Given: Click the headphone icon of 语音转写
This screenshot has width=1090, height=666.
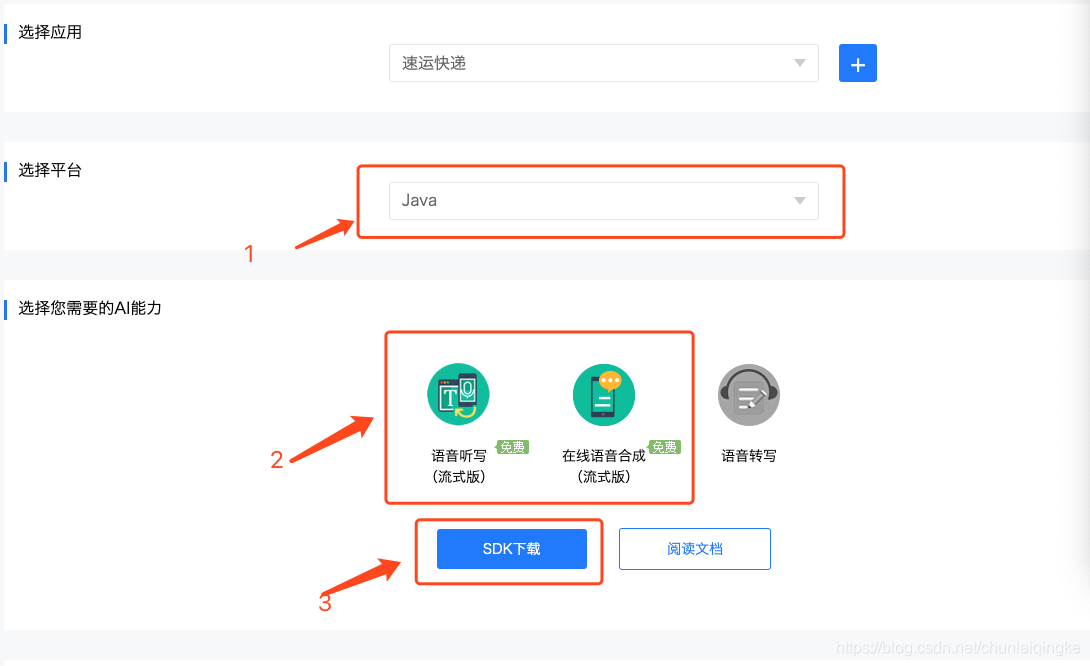Looking at the screenshot, I should 748,395.
